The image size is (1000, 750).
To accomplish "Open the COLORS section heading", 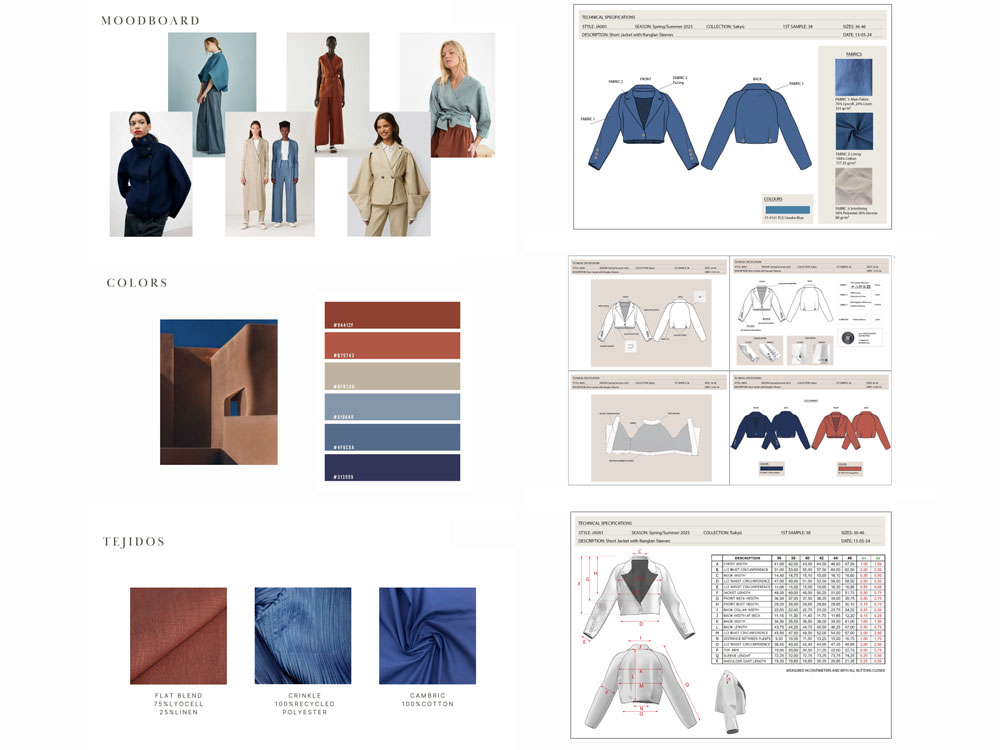I will pyautogui.click(x=137, y=282).
